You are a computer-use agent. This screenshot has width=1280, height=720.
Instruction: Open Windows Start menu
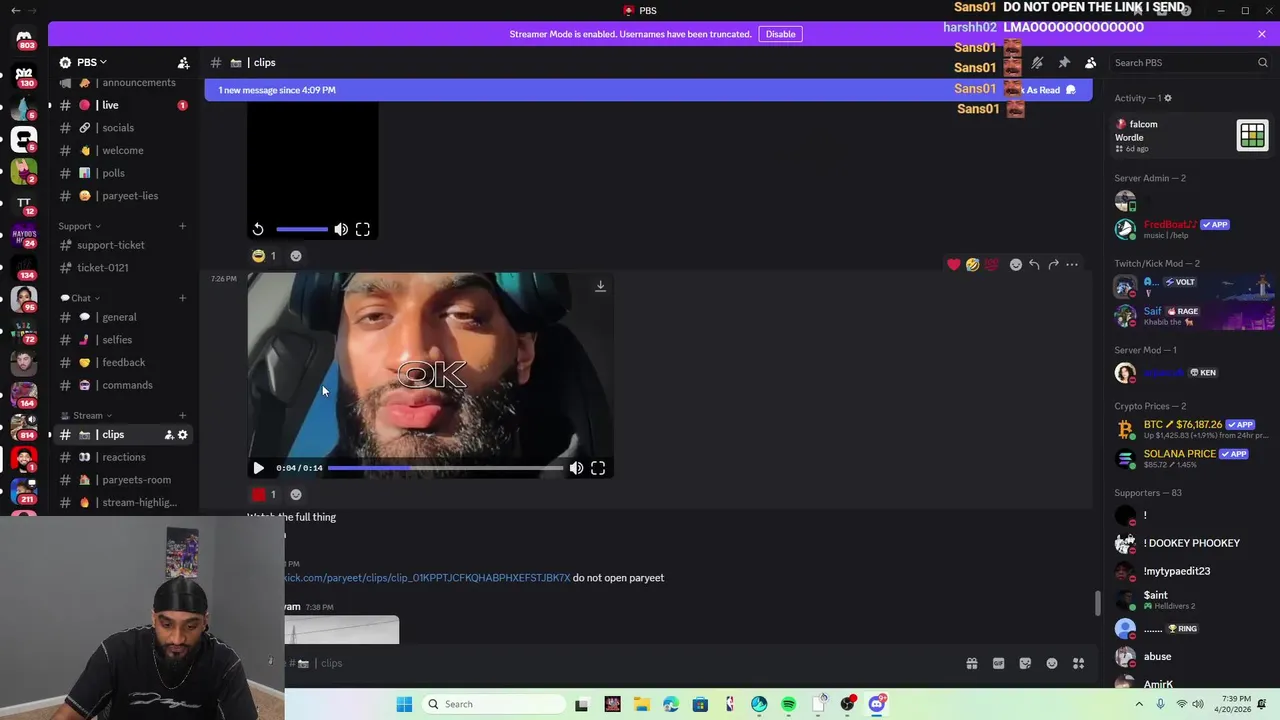coord(404,704)
